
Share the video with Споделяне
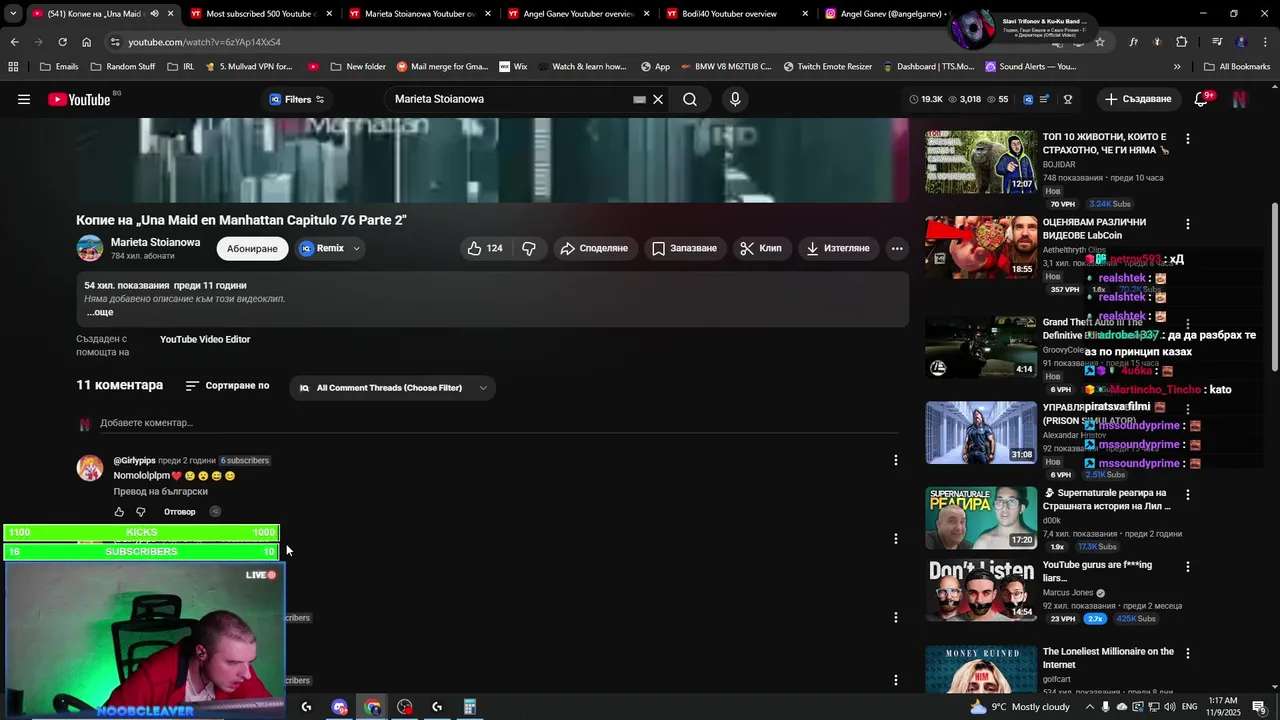[x=594, y=248]
